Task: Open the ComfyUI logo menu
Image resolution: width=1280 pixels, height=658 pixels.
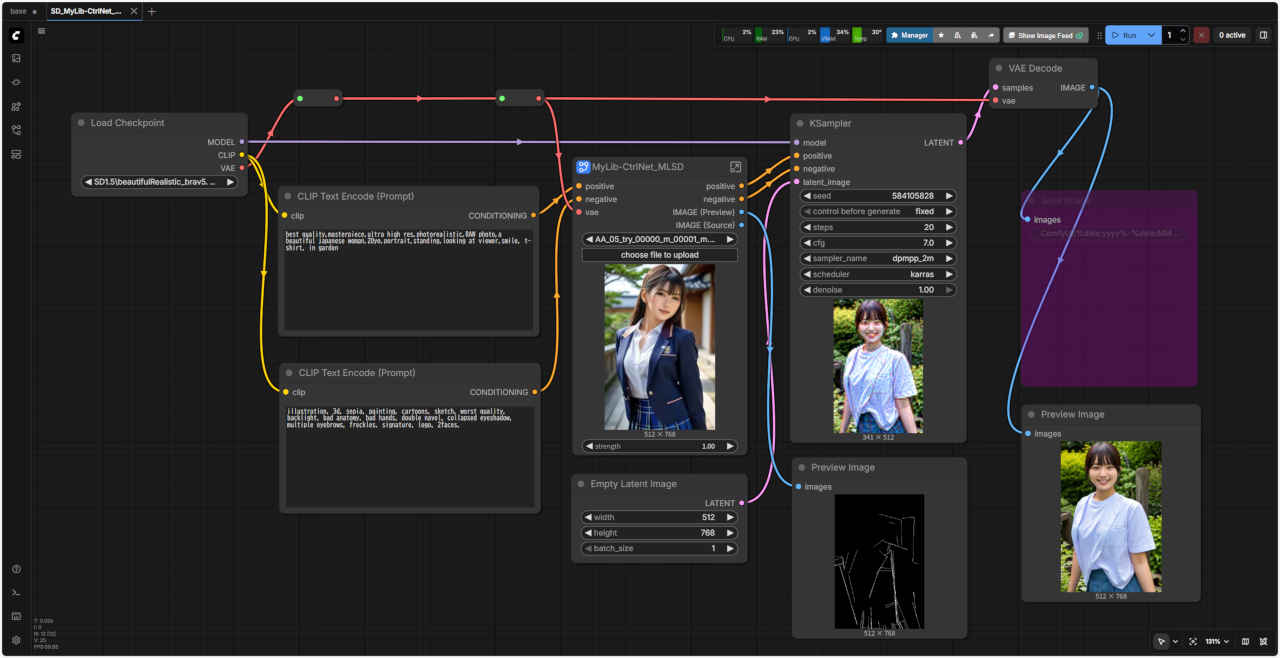Action: click(x=16, y=36)
